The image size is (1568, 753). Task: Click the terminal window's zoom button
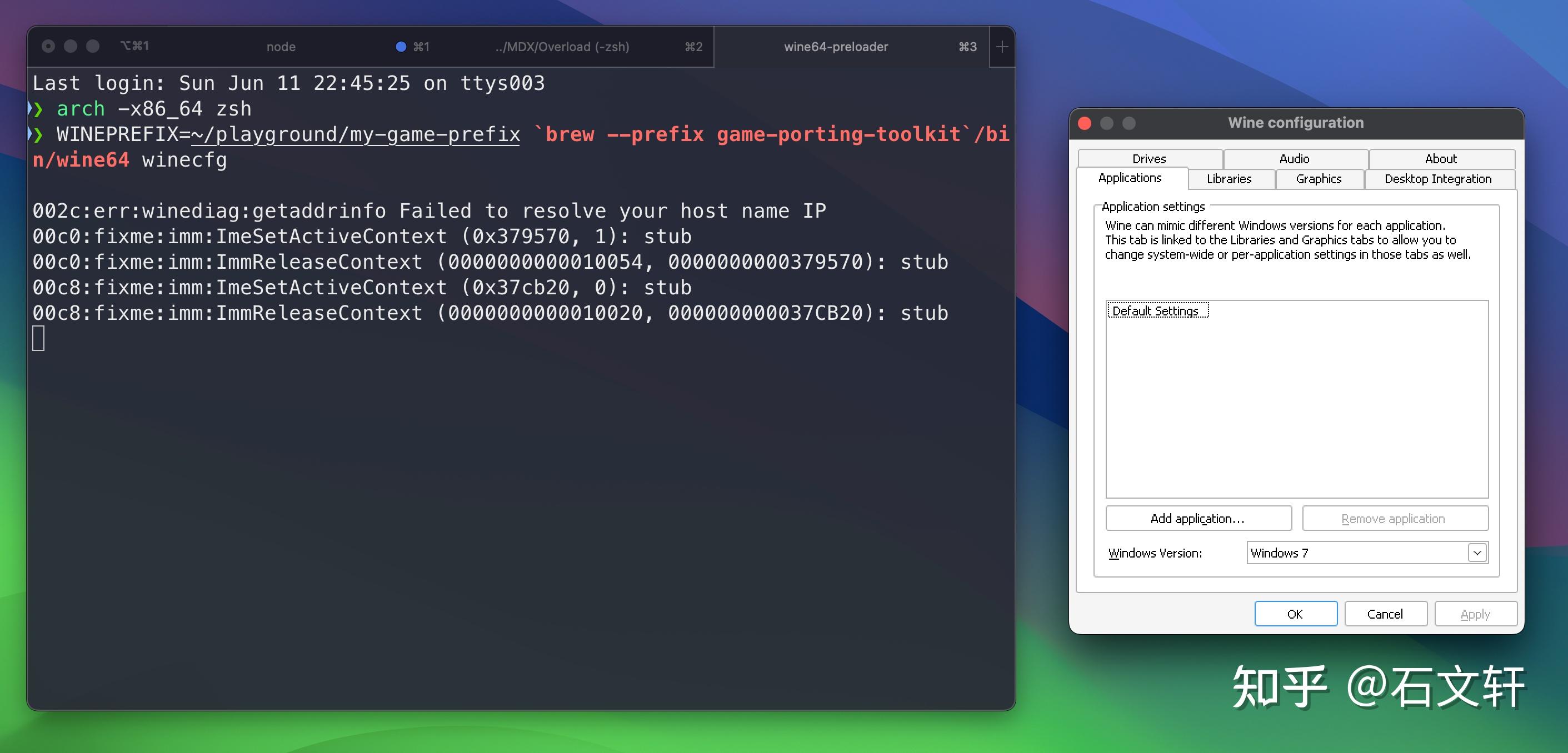pyautogui.click(x=93, y=46)
